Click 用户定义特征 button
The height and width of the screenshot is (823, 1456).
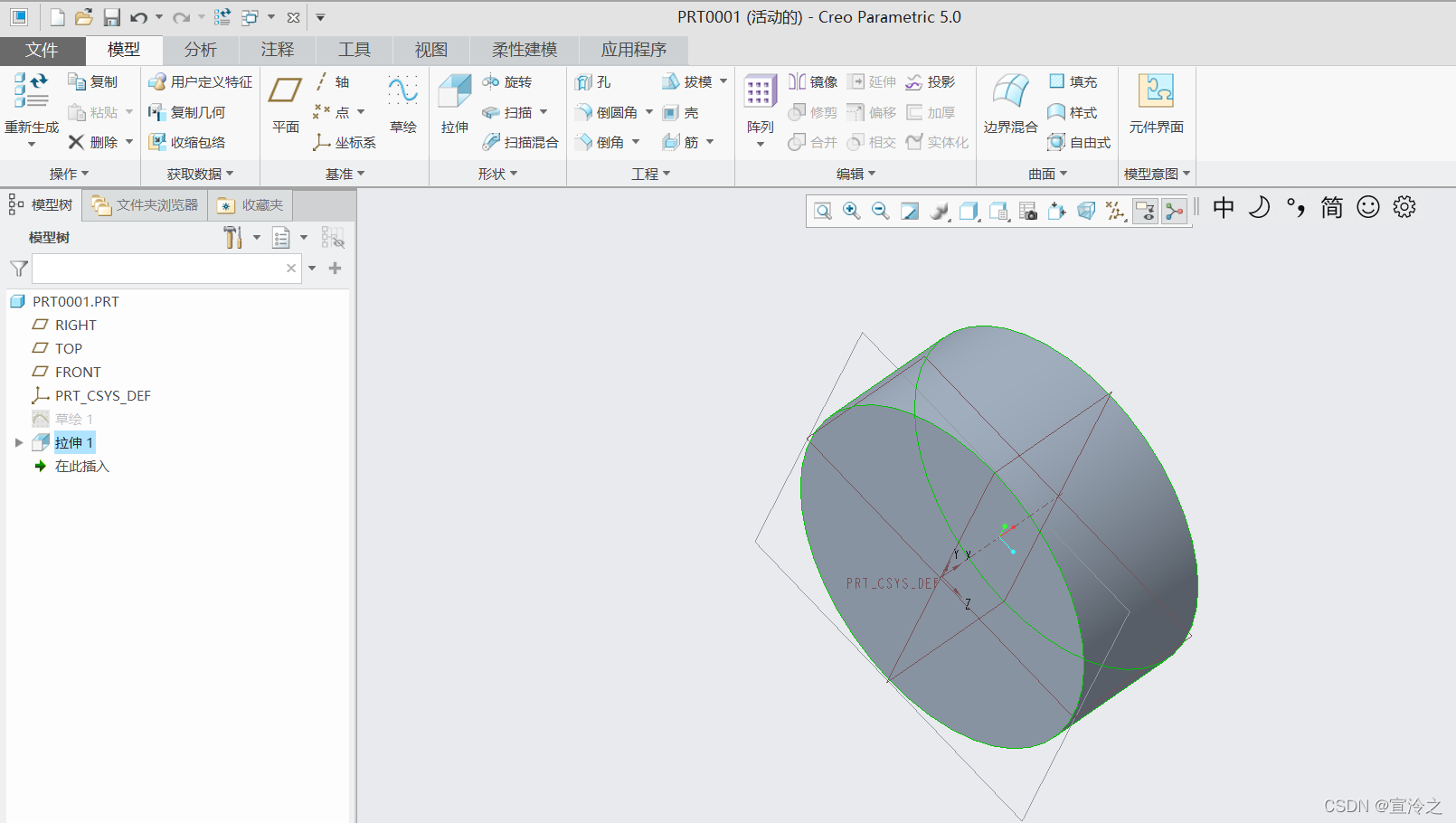pyautogui.click(x=201, y=82)
